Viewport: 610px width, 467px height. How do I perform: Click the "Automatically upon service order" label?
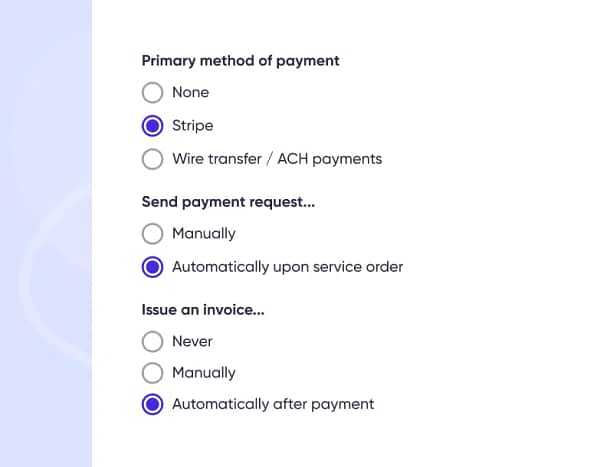[287, 267]
